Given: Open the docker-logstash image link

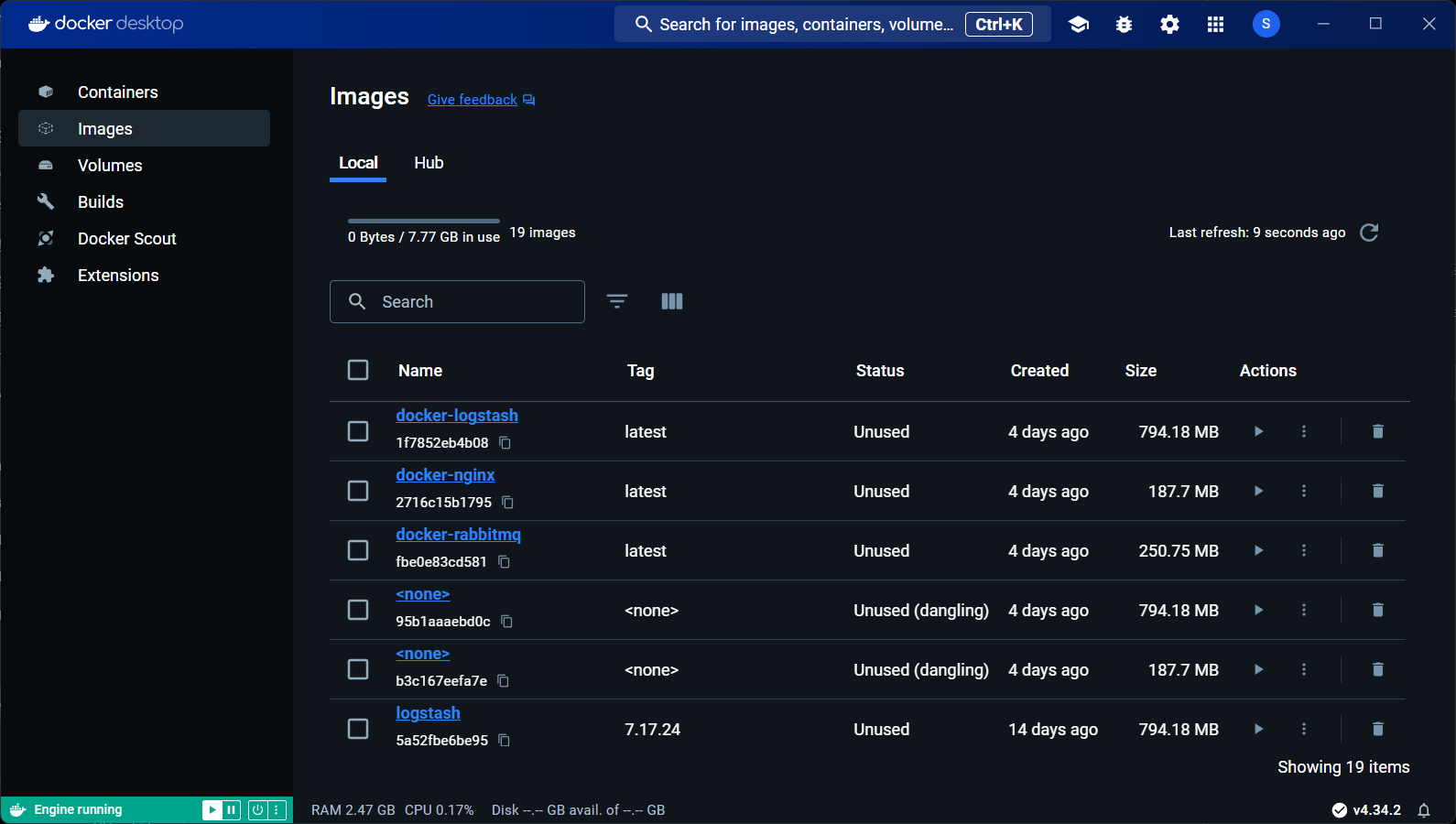Looking at the screenshot, I should pos(457,416).
